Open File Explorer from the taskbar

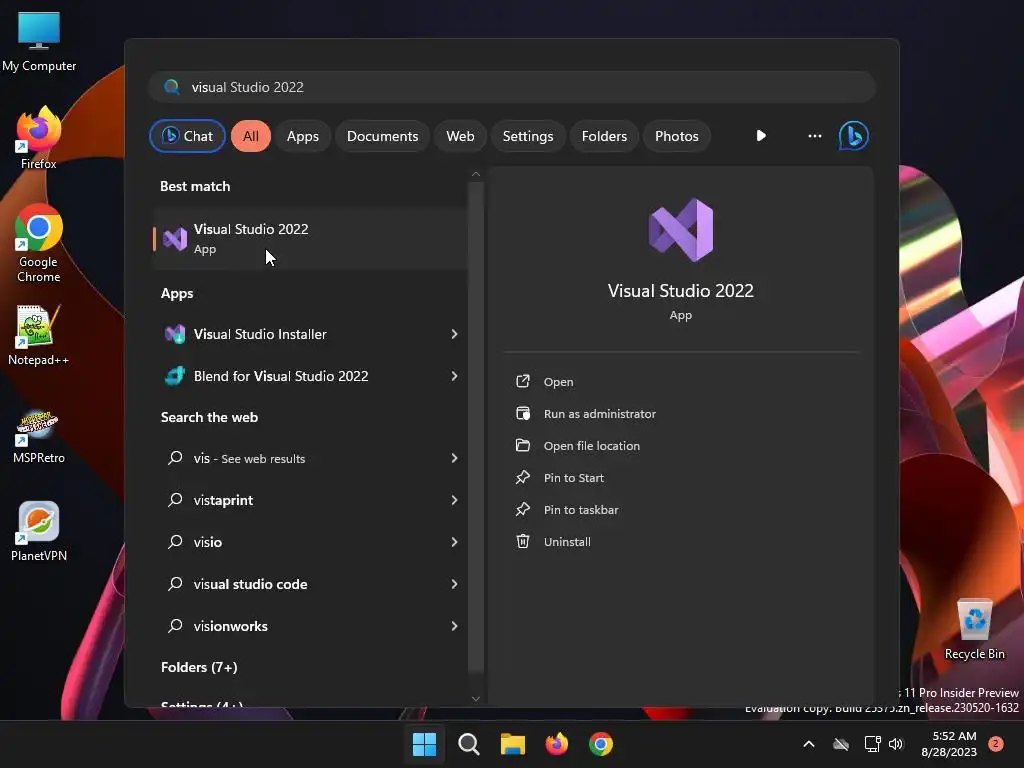(513, 744)
